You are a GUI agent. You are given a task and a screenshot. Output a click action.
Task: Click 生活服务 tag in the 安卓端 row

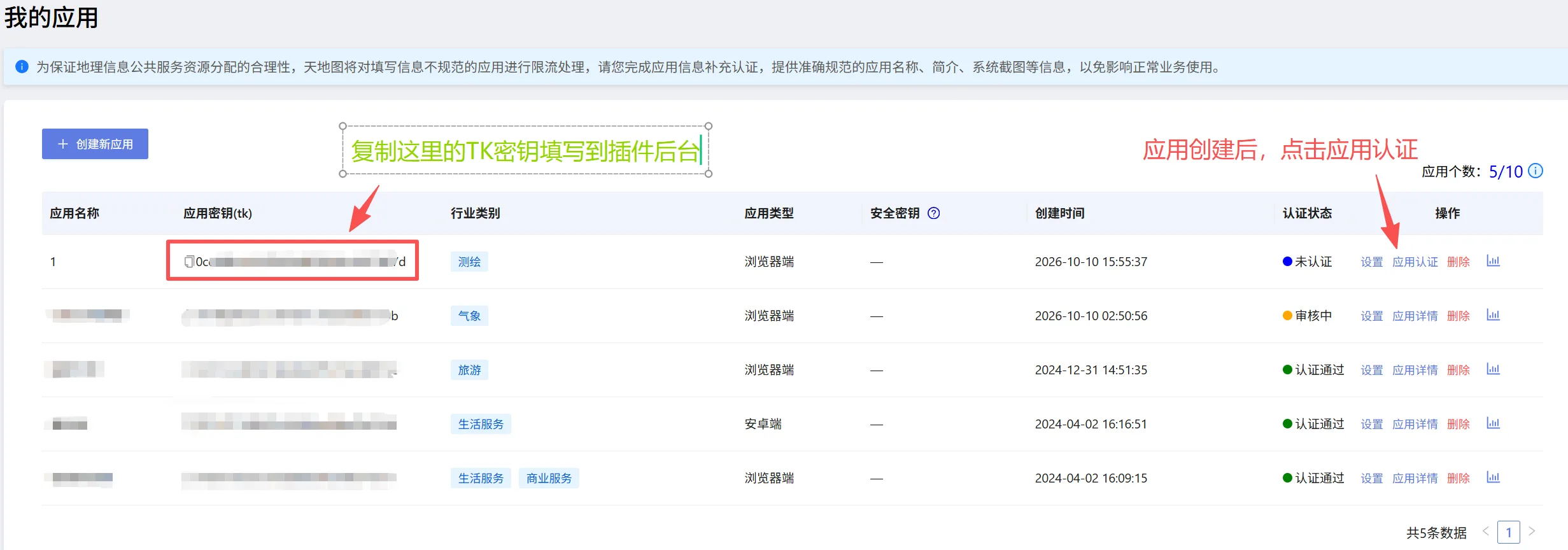pyautogui.click(x=481, y=424)
